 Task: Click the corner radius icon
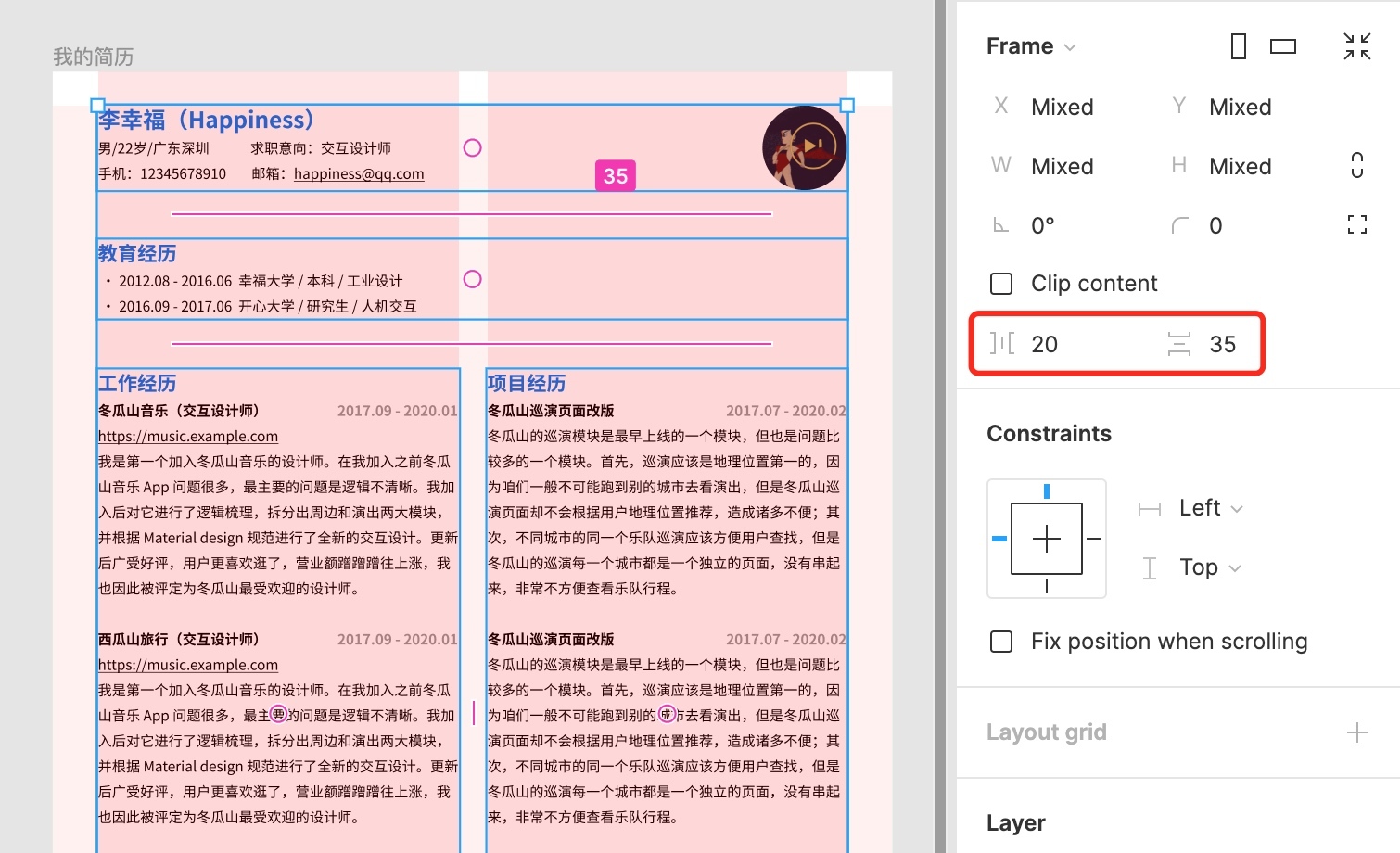pos(1179,225)
